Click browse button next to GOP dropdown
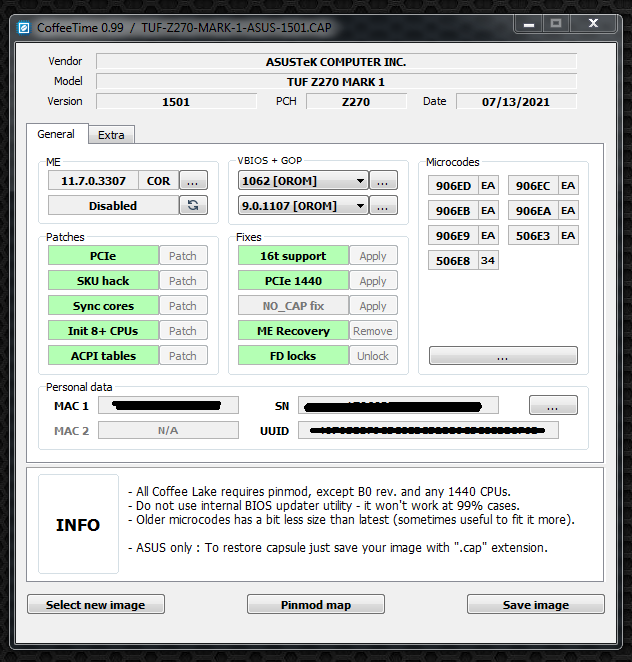632x662 pixels. (x=383, y=205)
